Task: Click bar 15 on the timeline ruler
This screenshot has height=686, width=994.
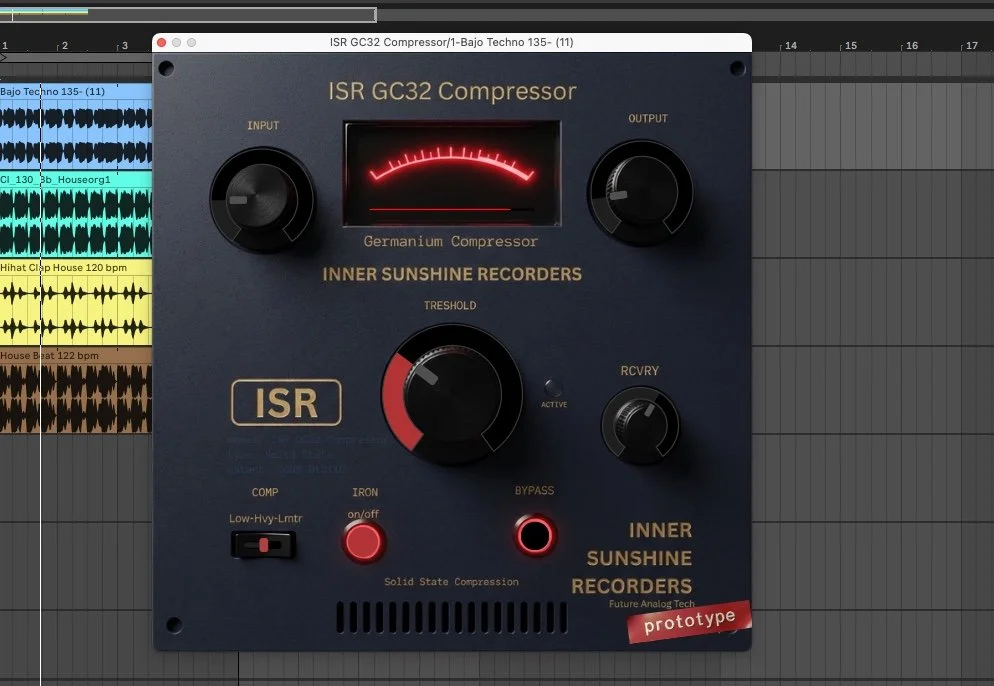Action: click(851, 45)
